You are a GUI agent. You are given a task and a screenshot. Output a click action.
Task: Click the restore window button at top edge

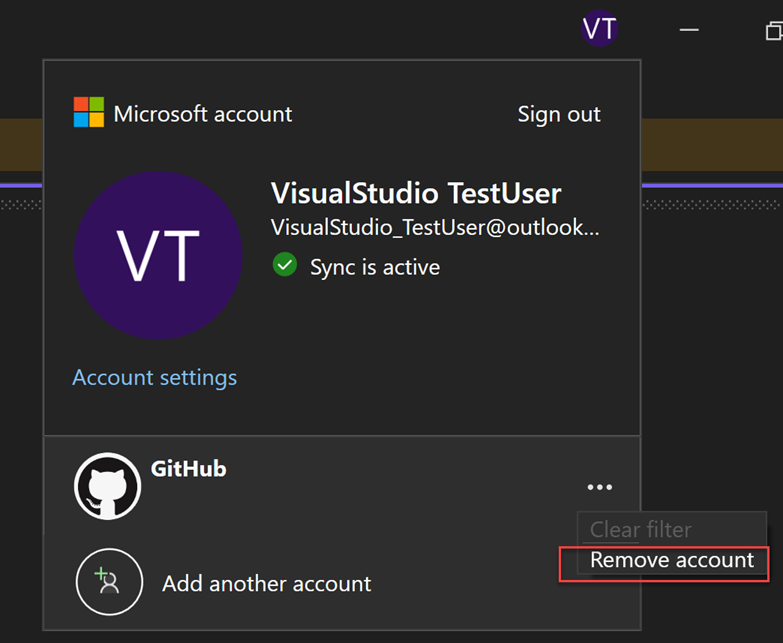[x=773, y=31]
